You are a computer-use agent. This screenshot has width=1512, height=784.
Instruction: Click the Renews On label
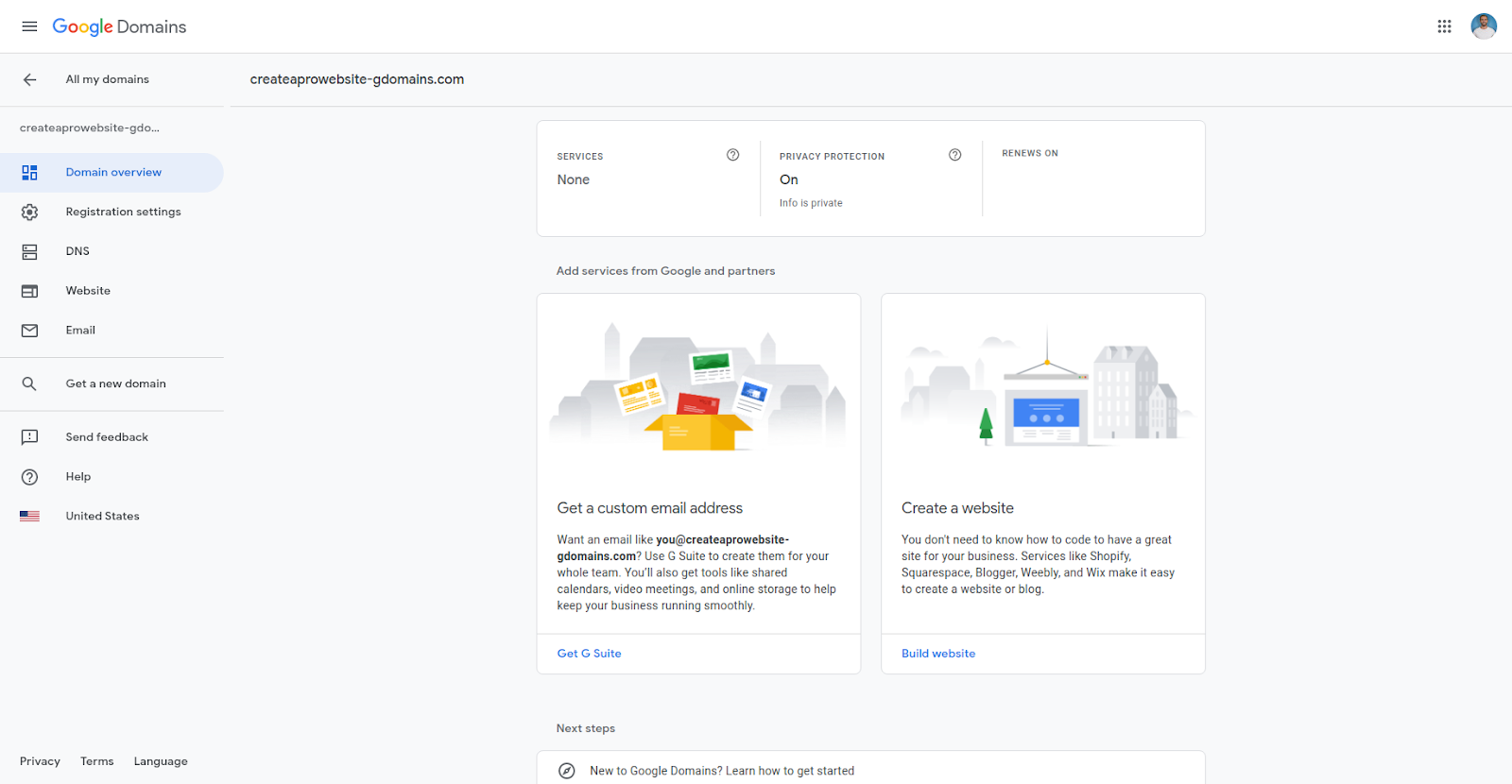pyautogui.click(x=1030, y=153)
